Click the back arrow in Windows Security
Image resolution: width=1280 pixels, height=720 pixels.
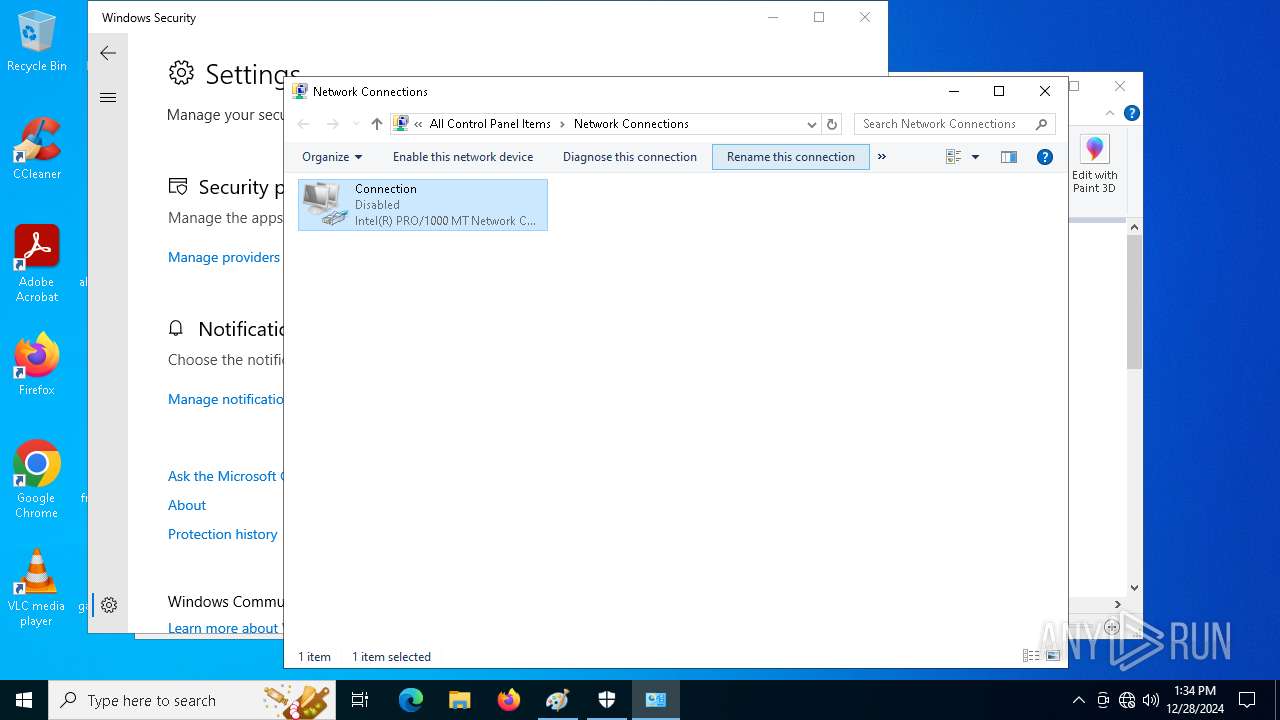108,53
